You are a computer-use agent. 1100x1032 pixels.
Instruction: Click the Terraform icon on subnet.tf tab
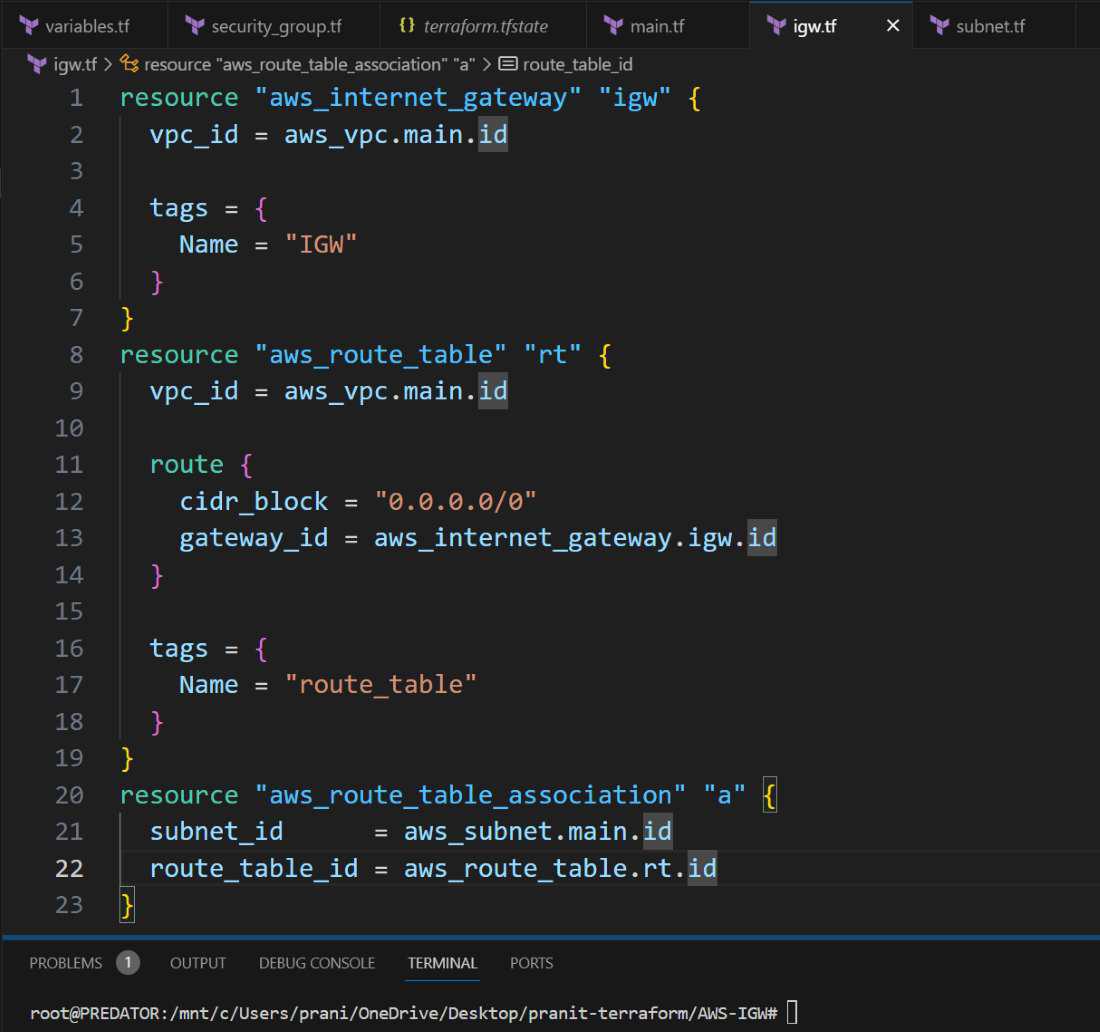pyautogui.click(x=939, y=26)
